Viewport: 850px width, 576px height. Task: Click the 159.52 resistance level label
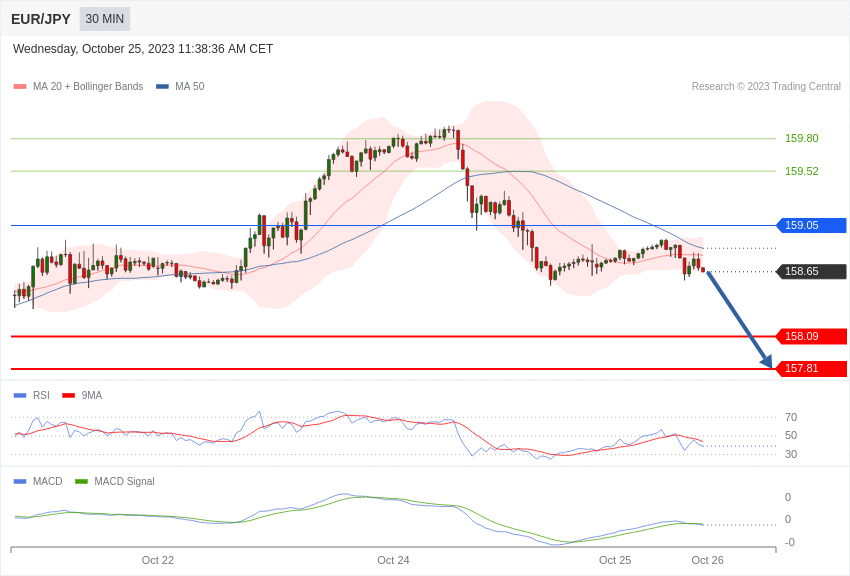(801, 171)
